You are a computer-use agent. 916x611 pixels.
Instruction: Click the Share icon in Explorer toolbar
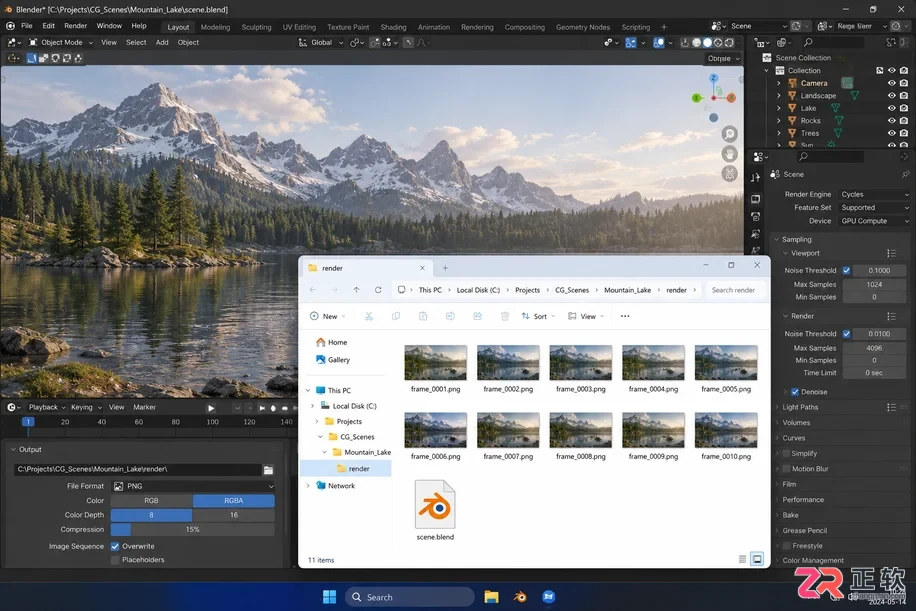(x=477, y=316)
